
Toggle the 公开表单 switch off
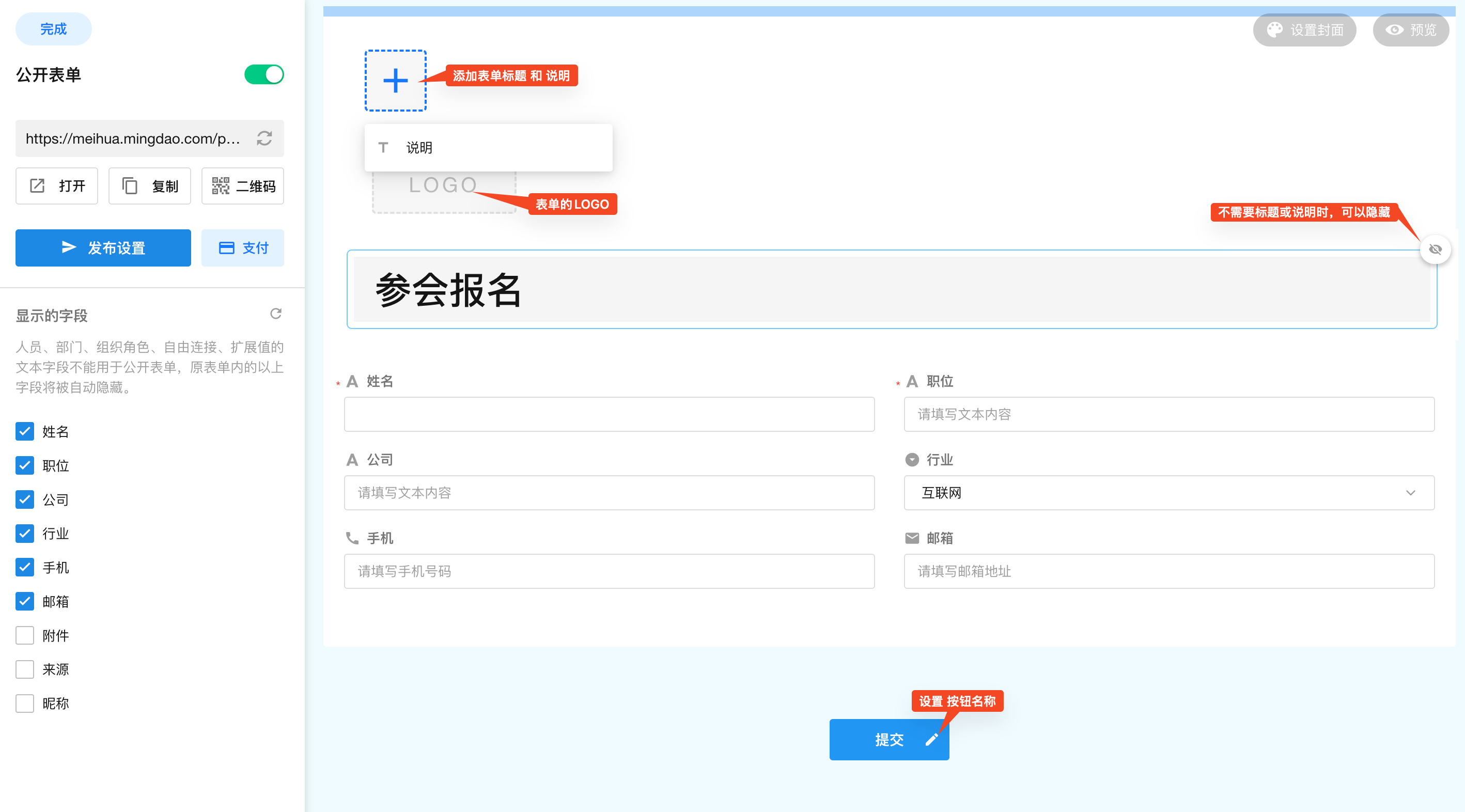click(x=264, y=74)
